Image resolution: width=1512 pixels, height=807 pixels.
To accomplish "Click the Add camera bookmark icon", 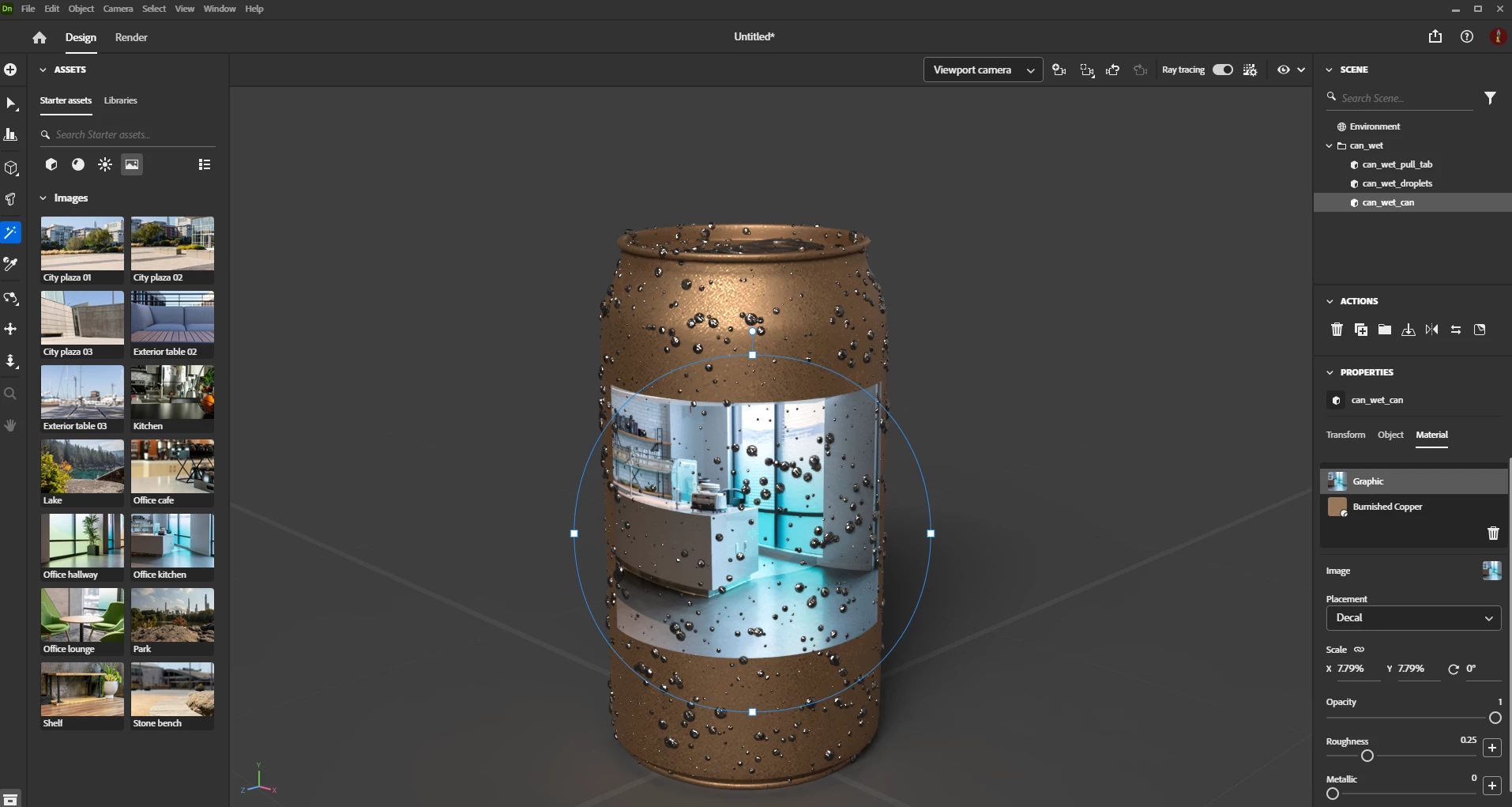I will 1059,70.
